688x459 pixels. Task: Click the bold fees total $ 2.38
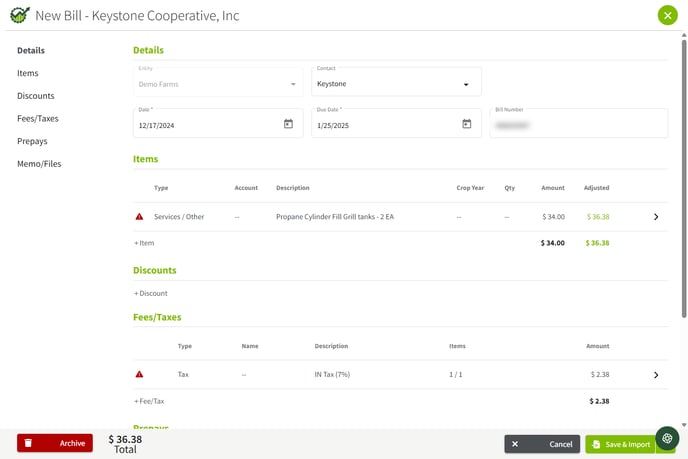pos(599,401)
